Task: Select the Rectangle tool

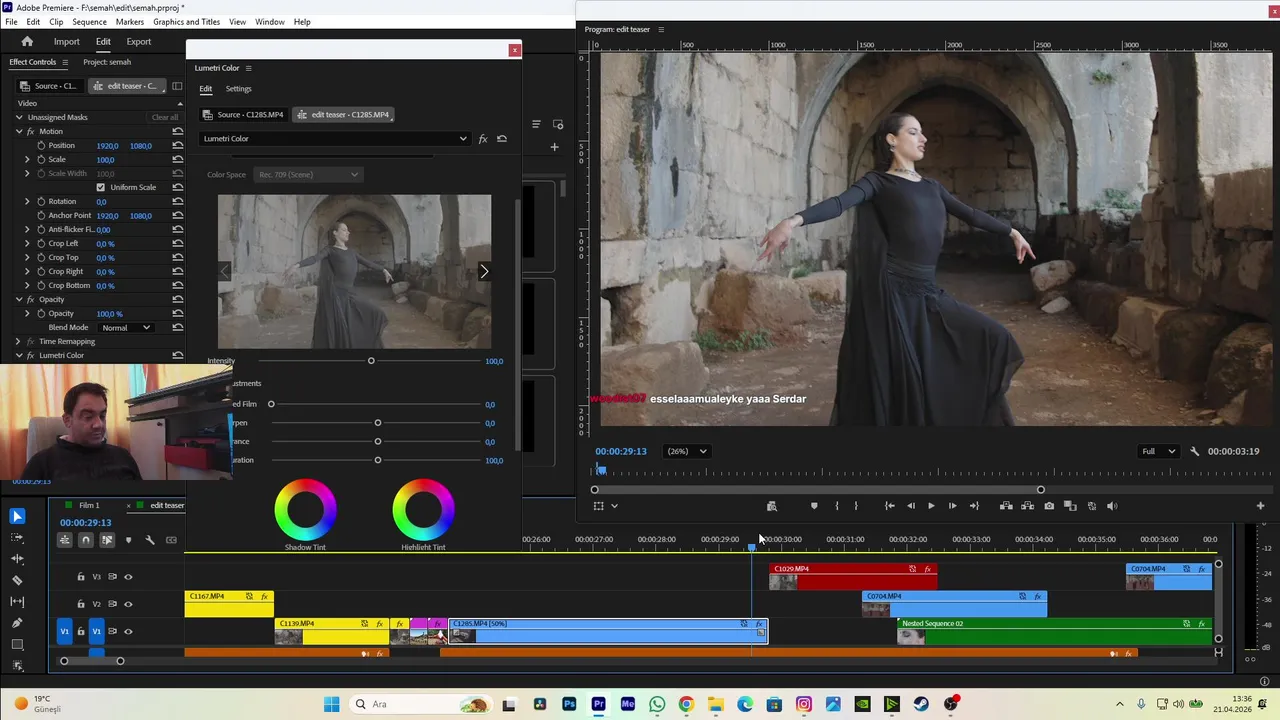Action: click(17, 644)
